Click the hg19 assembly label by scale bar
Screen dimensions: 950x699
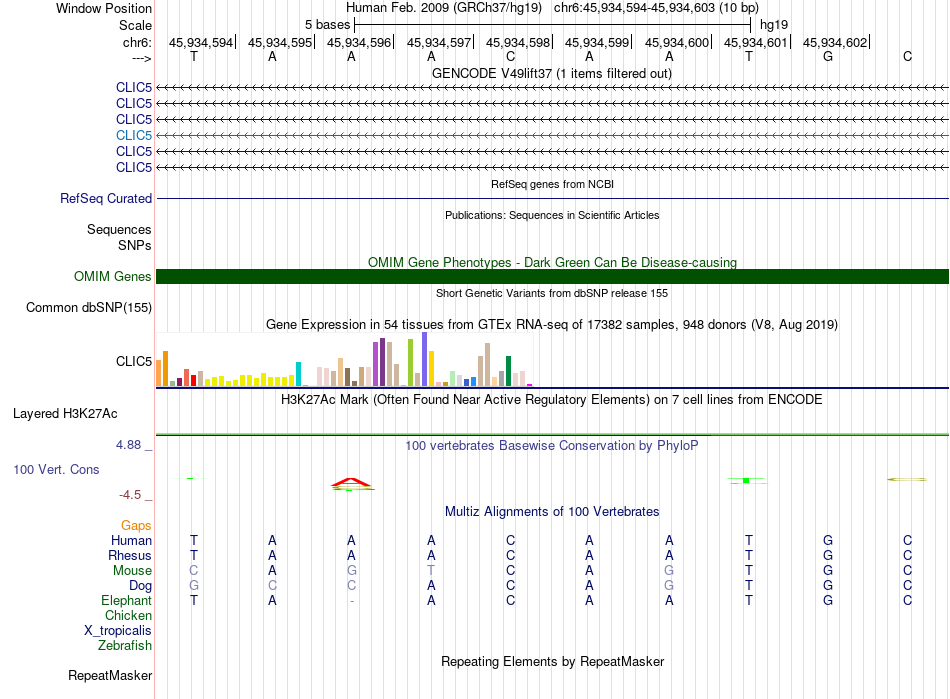pos(774,25)
